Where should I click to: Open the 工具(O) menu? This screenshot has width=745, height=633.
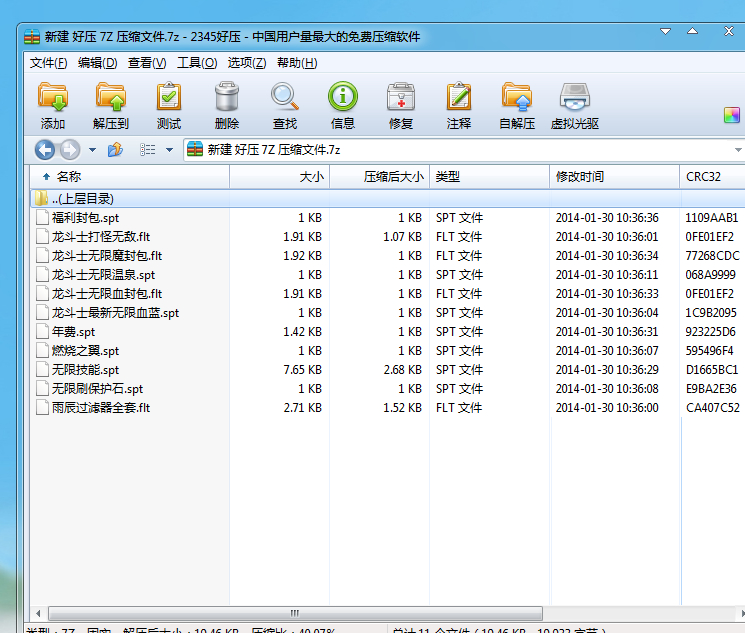(x=197, y=63)
